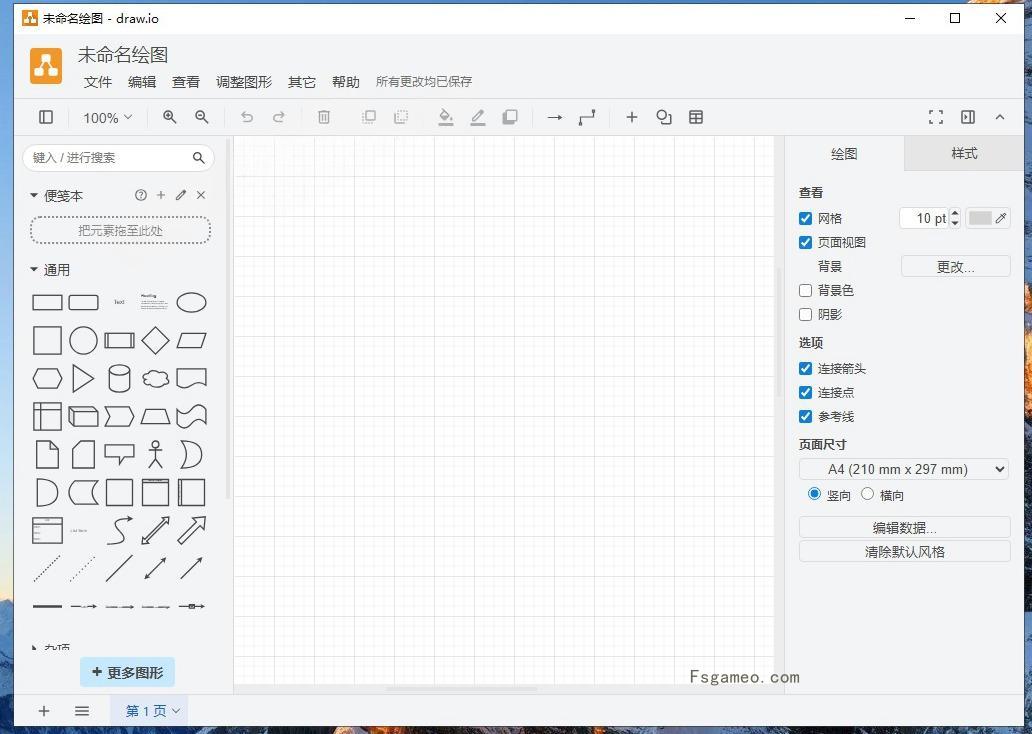Screen dimensions: 1032x734
Task: Disable the 连接点 connection points checkbox
Action: tap(805, 392)
